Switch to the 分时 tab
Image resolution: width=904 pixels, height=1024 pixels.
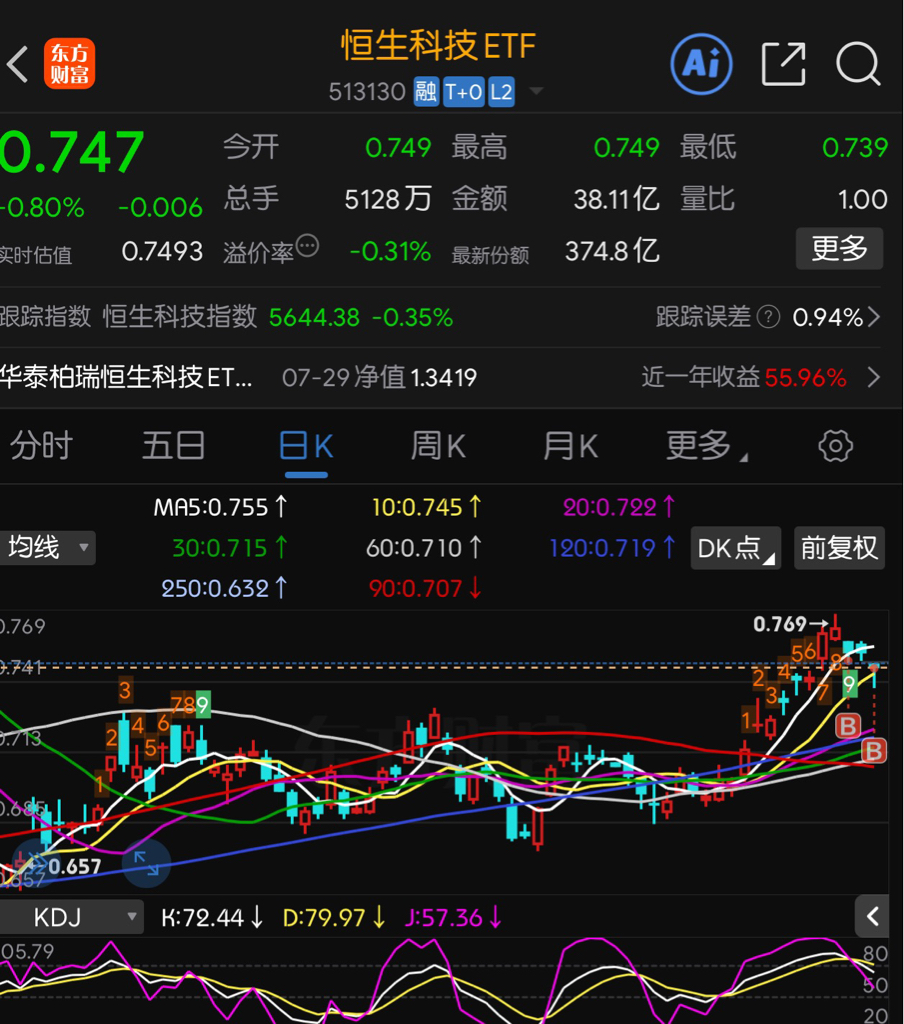click(41, 446)
